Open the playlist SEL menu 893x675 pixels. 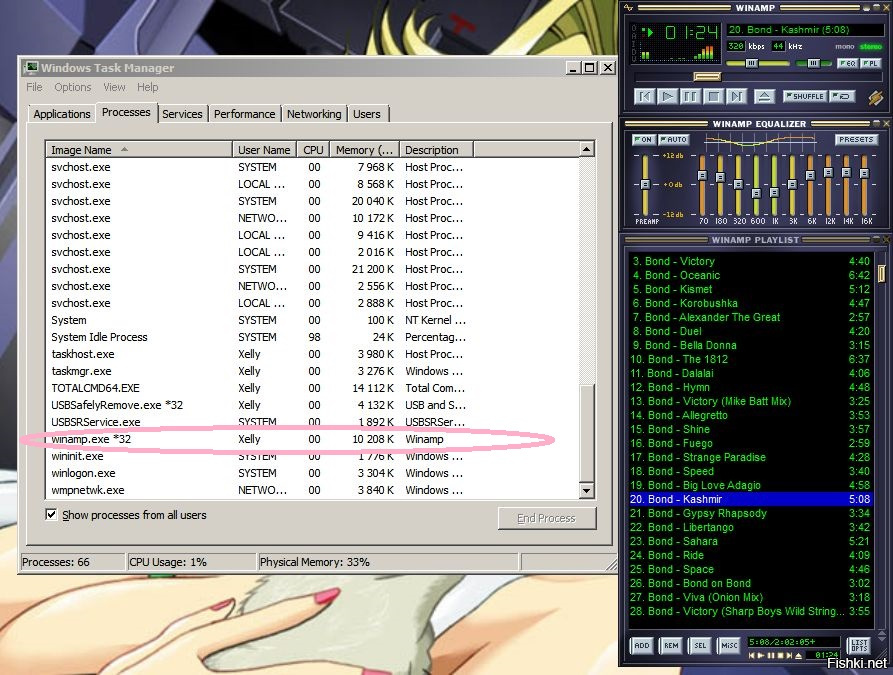click(x=700, y=645)
